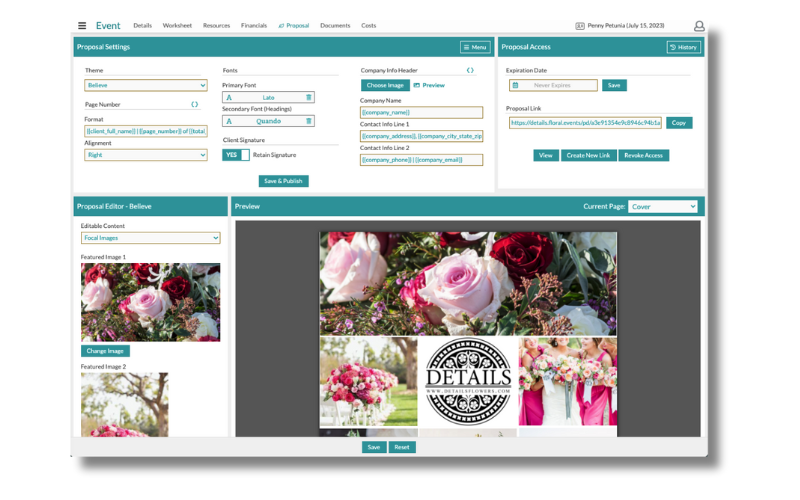This screenshot has width=800, height=500.
Task: Click the Company Info Header brackets icon
Action: click(470, 70)
